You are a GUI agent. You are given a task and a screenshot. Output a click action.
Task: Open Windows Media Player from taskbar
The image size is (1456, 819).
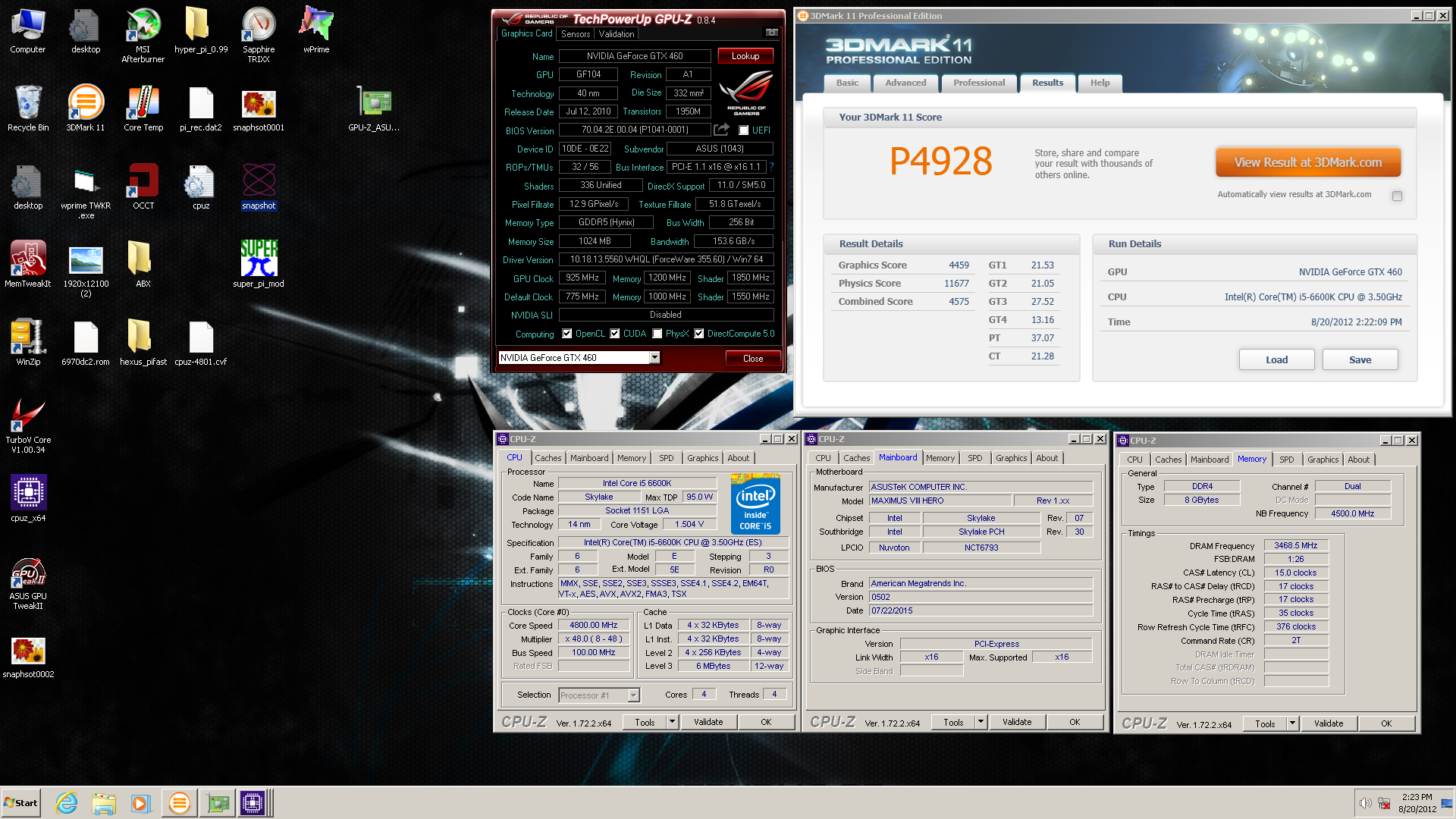click(140, 803)
